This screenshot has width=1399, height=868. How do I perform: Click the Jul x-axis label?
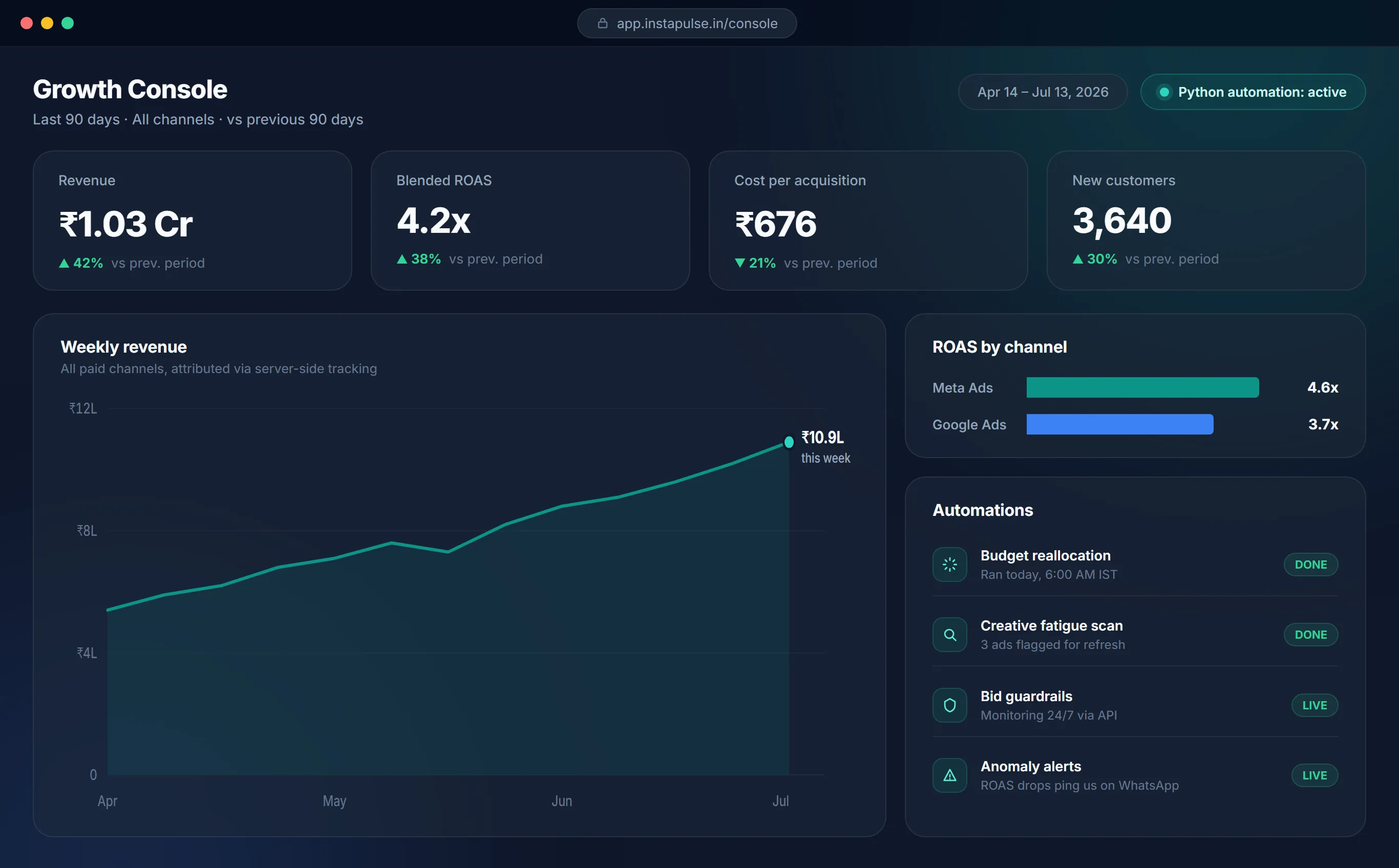pos(780,800)
